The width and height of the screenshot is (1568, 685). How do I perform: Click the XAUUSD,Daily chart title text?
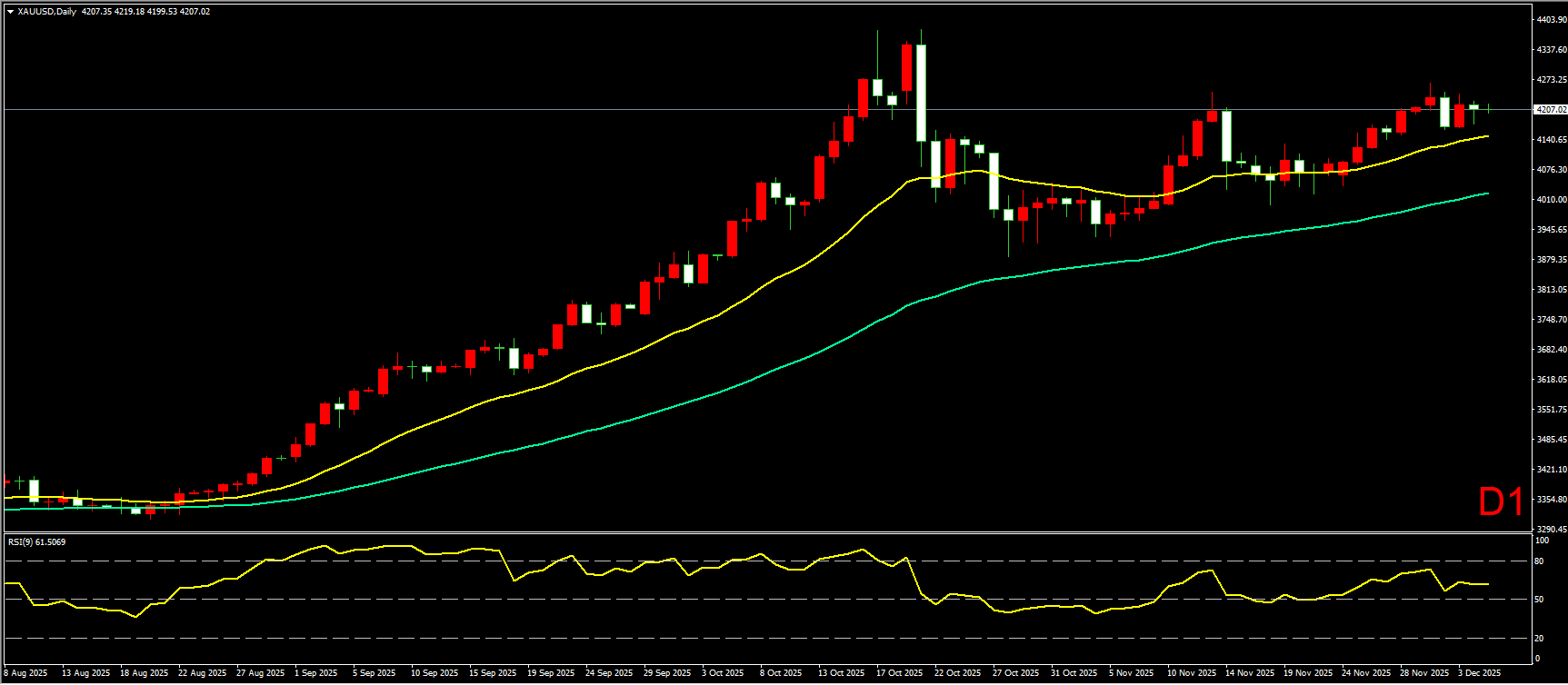point(47,12)
